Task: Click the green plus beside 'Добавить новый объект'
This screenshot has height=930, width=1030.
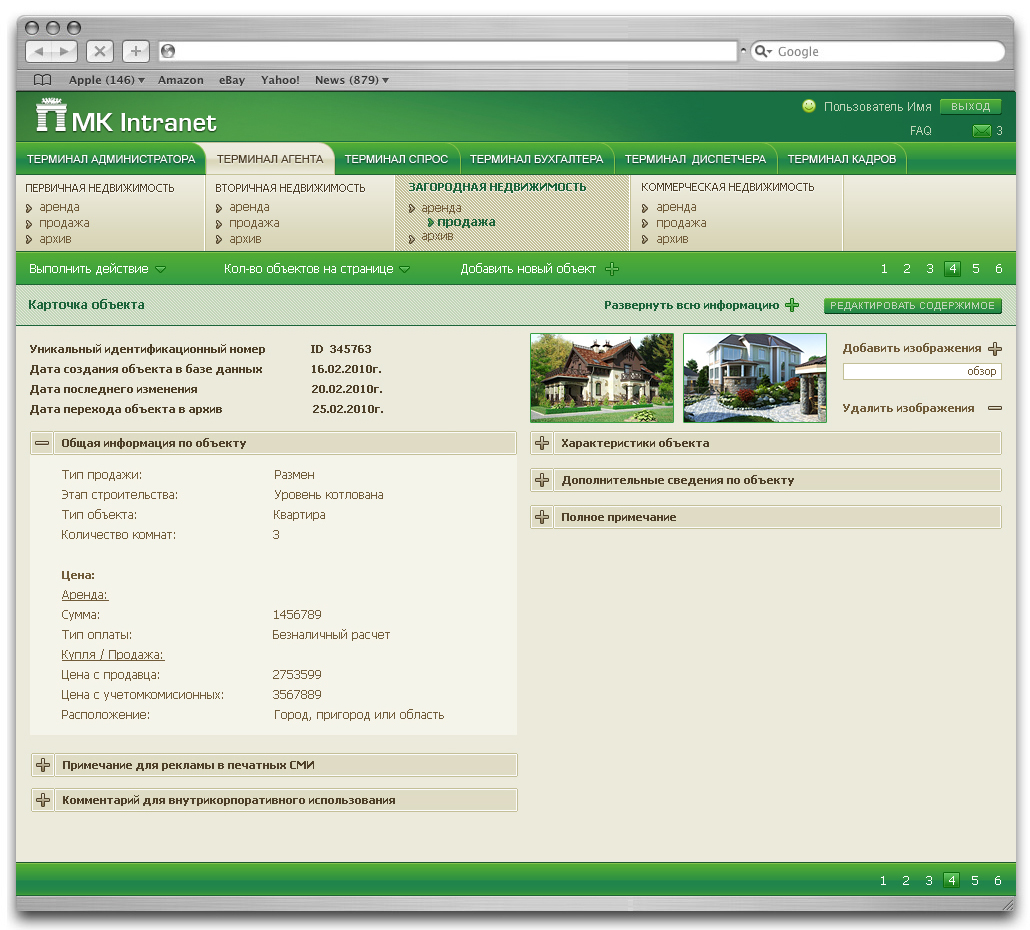Action: click(x=612, y=269)
